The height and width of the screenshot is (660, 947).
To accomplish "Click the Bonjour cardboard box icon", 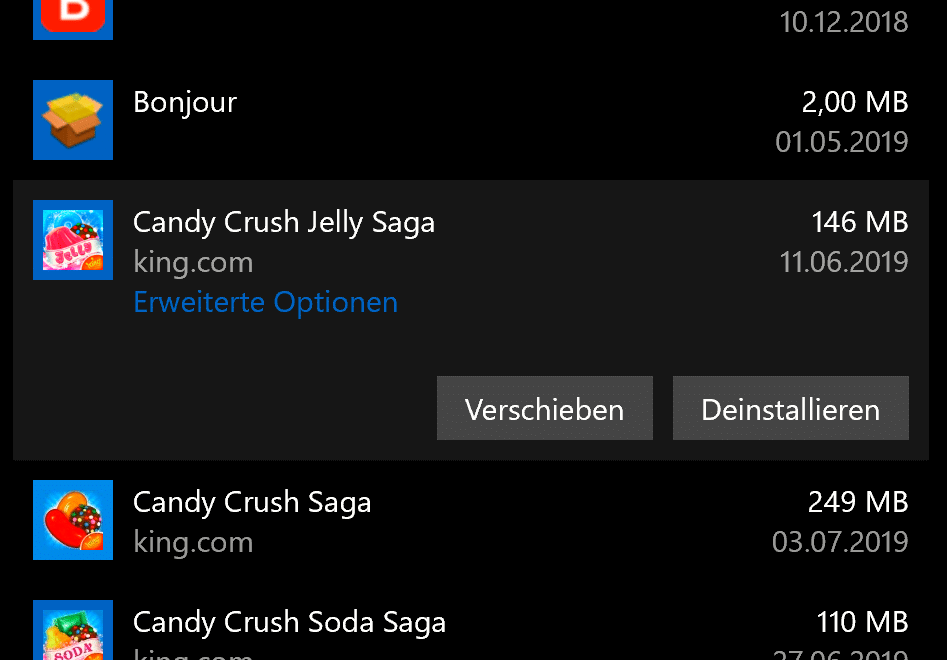I will [73, 120].
